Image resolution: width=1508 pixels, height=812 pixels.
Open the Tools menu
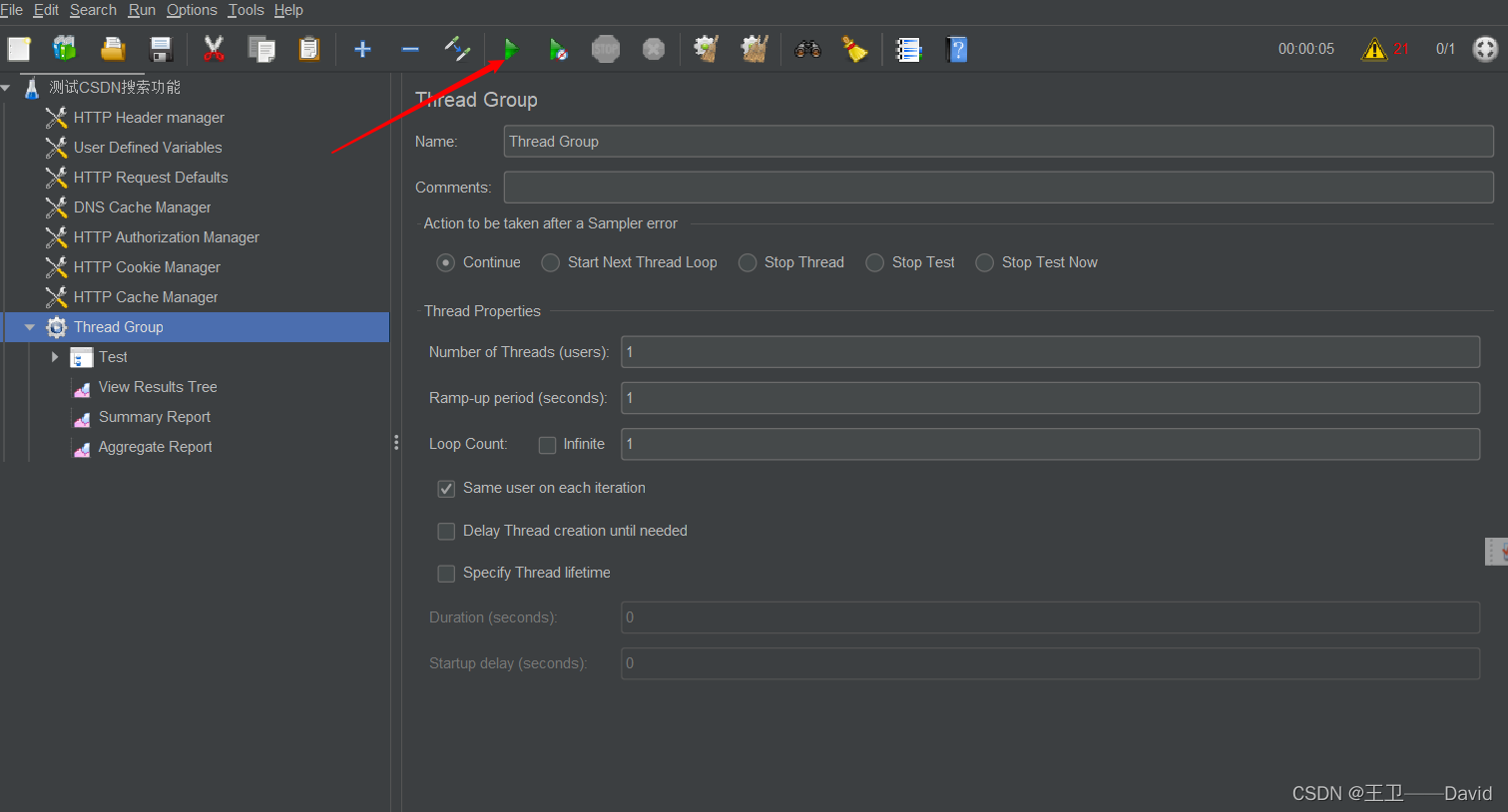[x=246, y=10]
